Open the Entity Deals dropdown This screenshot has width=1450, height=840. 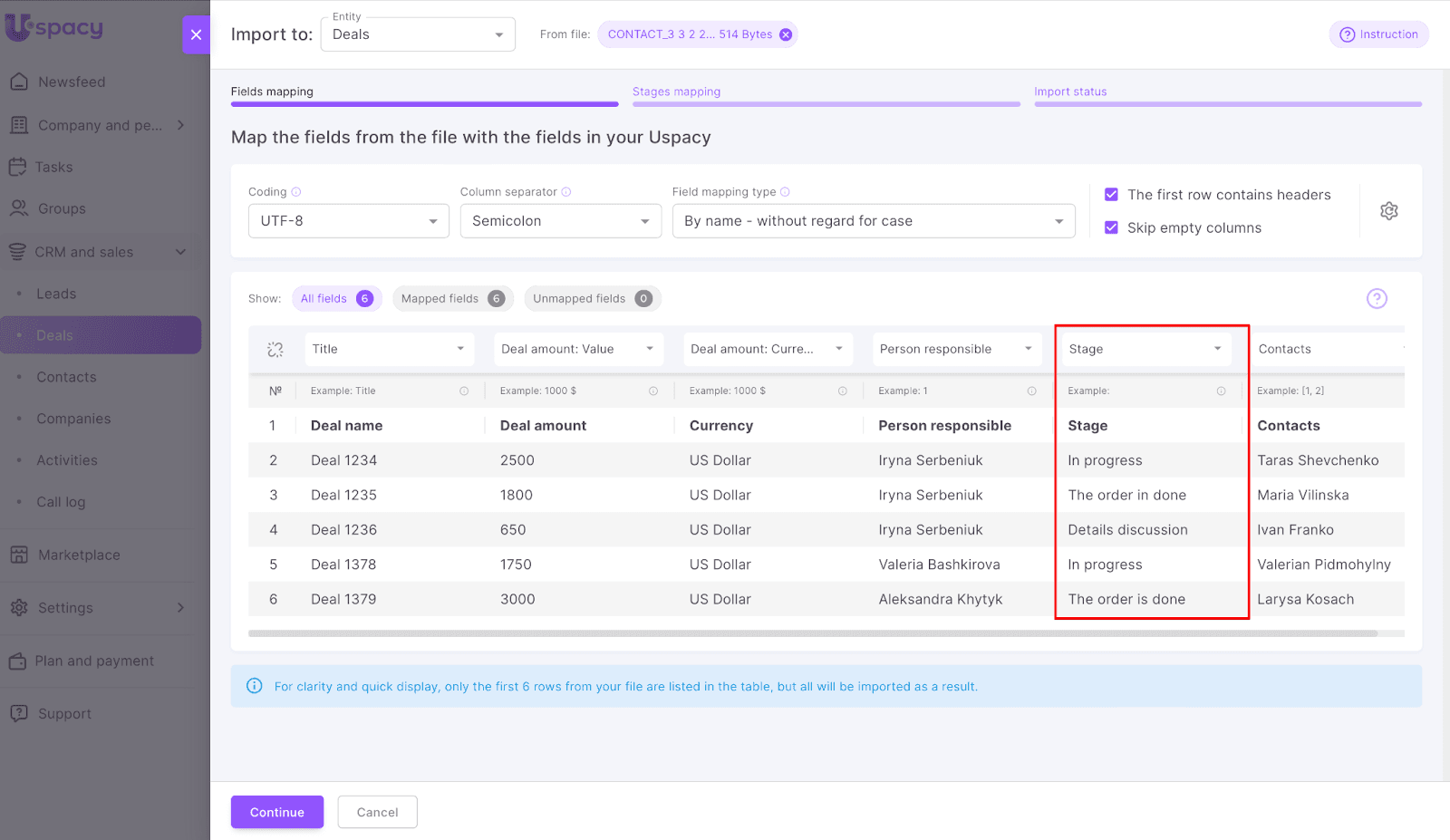[x=418, y=34]
